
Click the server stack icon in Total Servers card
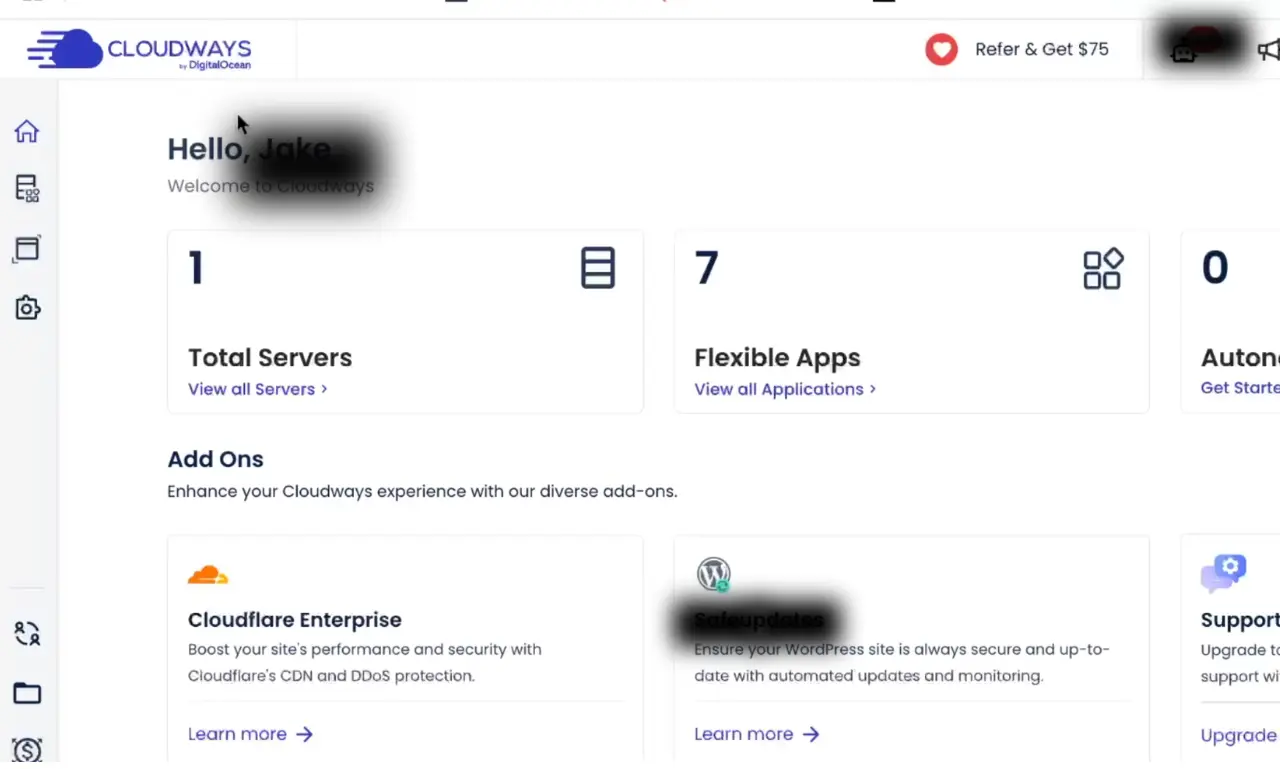click(598, 268)
